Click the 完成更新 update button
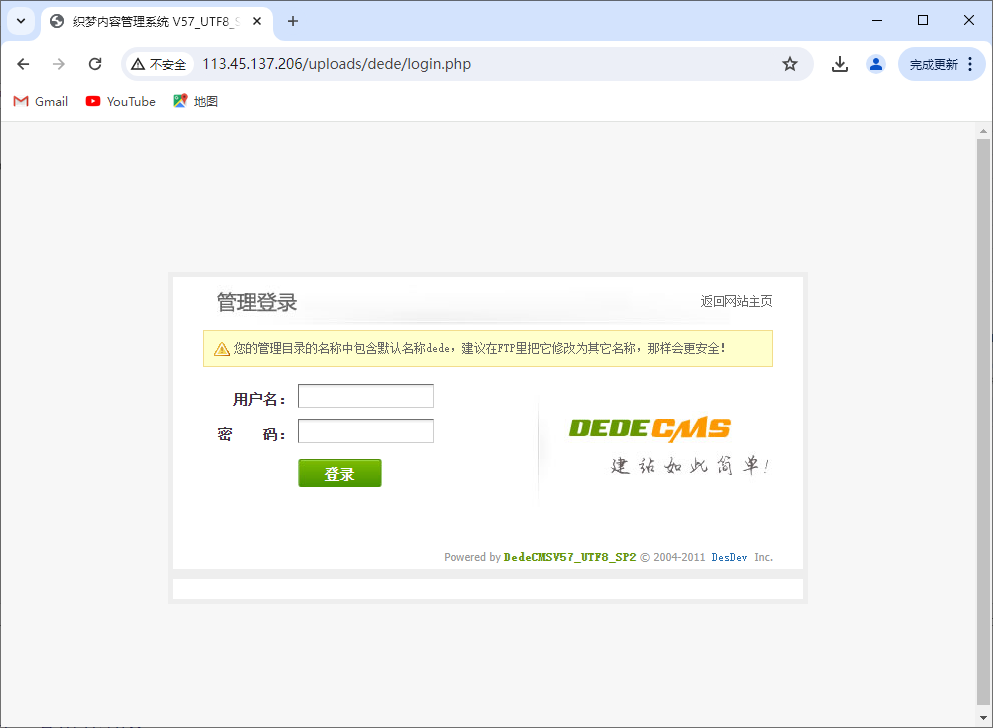This screenshot has width=993, height=728. (x=932, y=64)
